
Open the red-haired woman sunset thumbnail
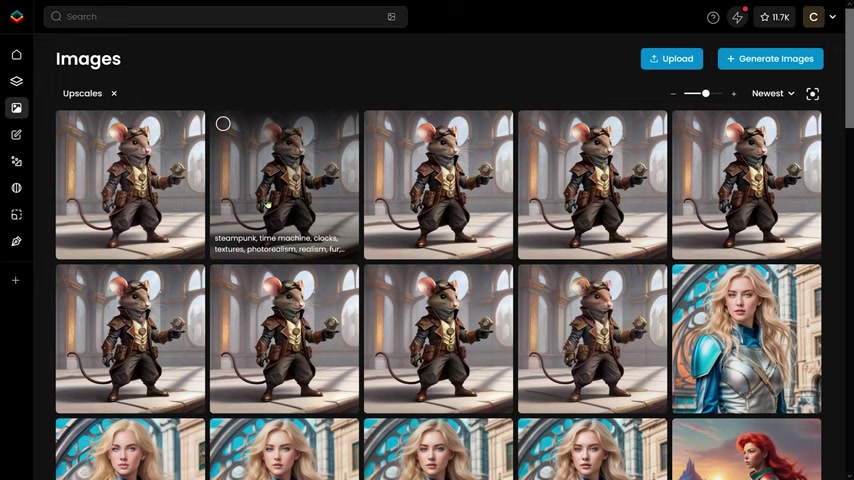746,449
